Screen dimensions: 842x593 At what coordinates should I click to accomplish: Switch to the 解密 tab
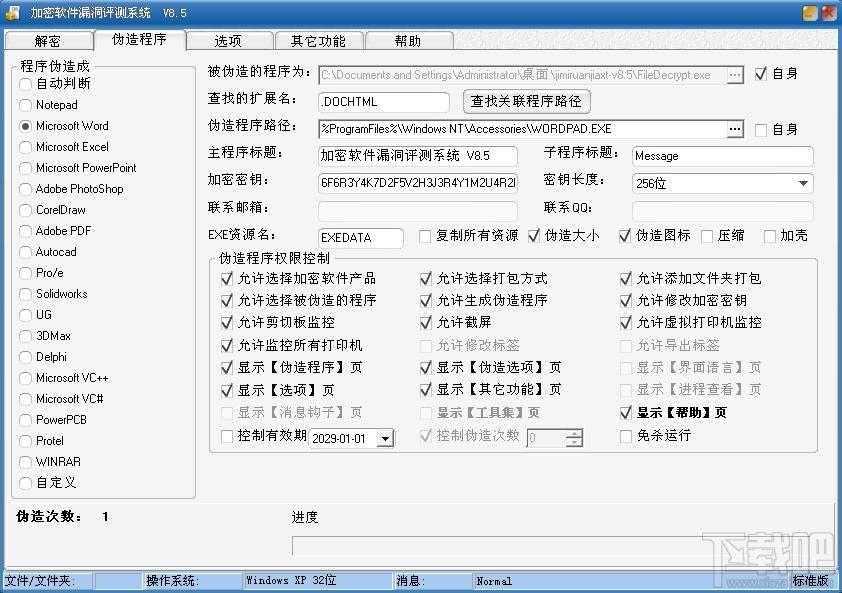click(x=48, y=41)
